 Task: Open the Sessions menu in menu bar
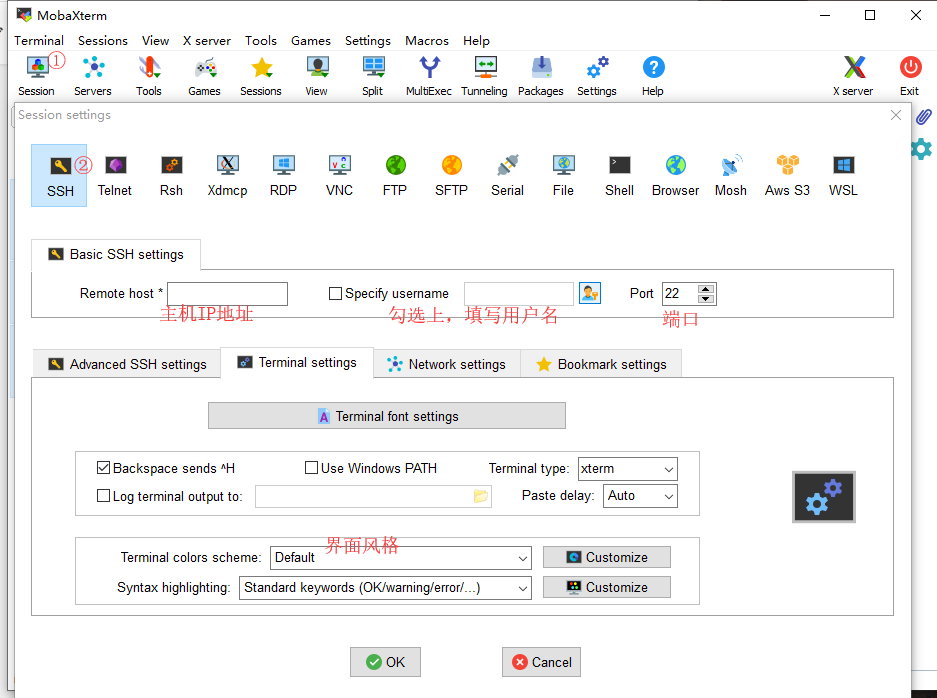[x=103, y=41]
